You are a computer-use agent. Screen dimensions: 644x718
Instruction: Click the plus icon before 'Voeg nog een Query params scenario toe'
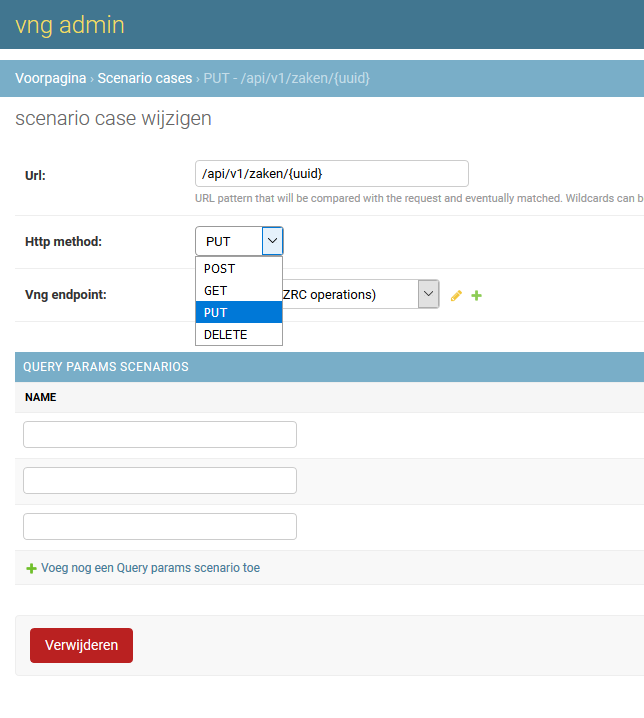[x=31, y=568]
